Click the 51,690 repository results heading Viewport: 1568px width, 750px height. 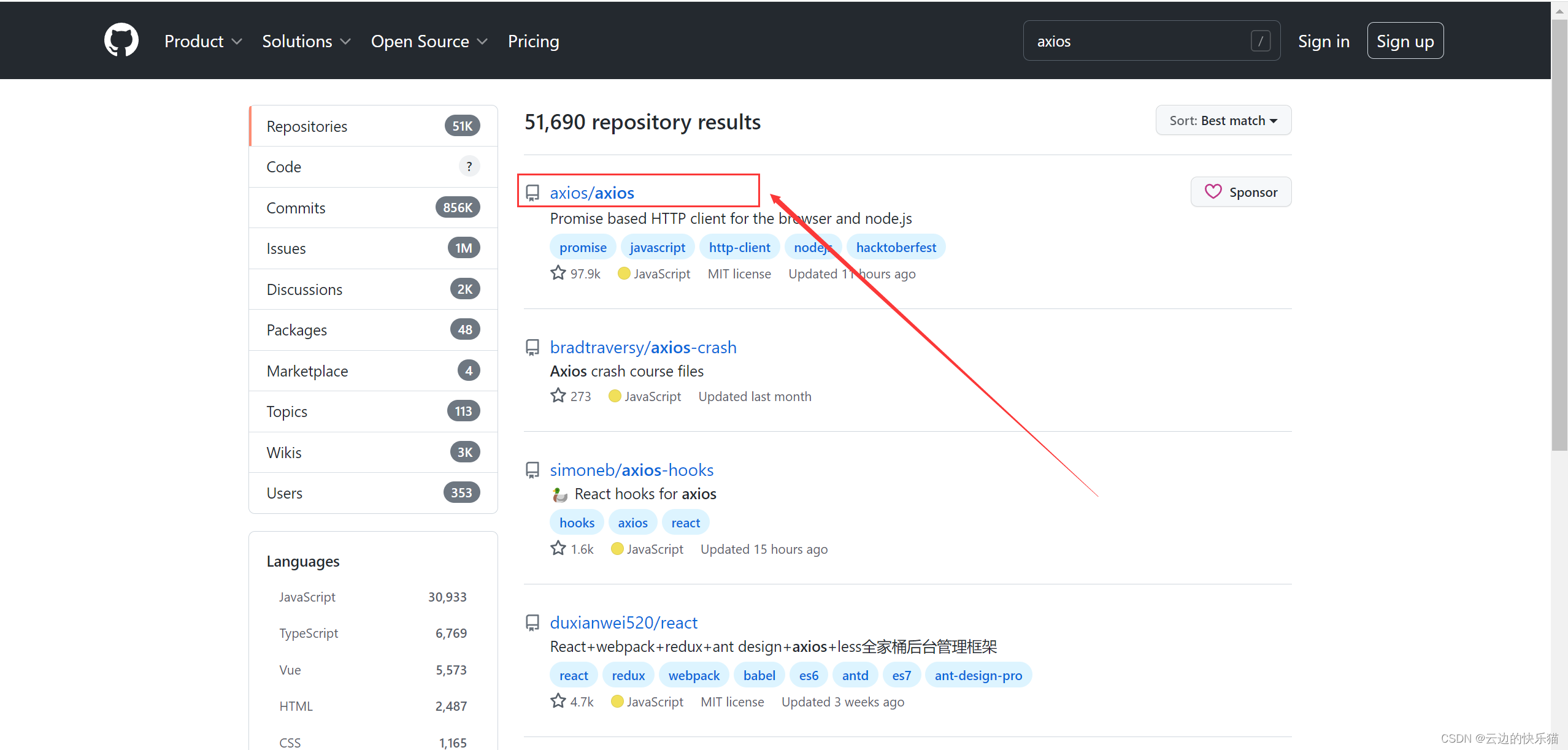(642, 122)
